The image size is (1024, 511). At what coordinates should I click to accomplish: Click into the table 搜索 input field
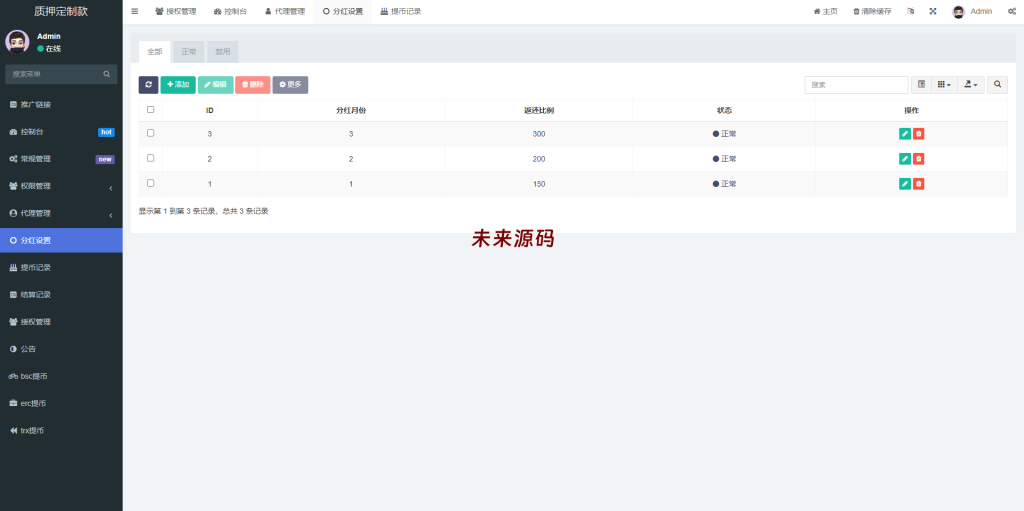(x=856, y=85)
